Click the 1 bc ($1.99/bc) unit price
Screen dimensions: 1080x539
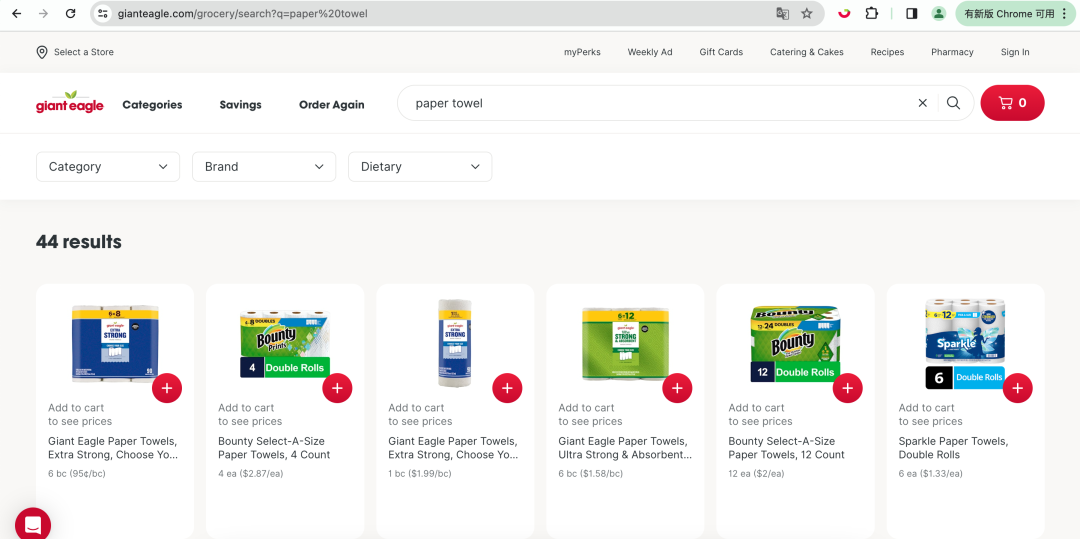click(421, 474)
